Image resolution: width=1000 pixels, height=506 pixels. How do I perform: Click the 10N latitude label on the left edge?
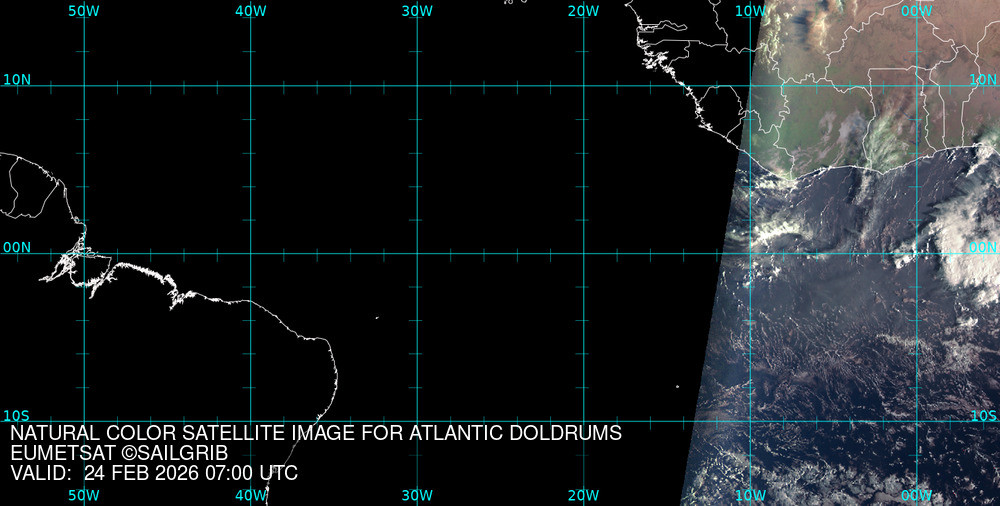pos(17,79)
